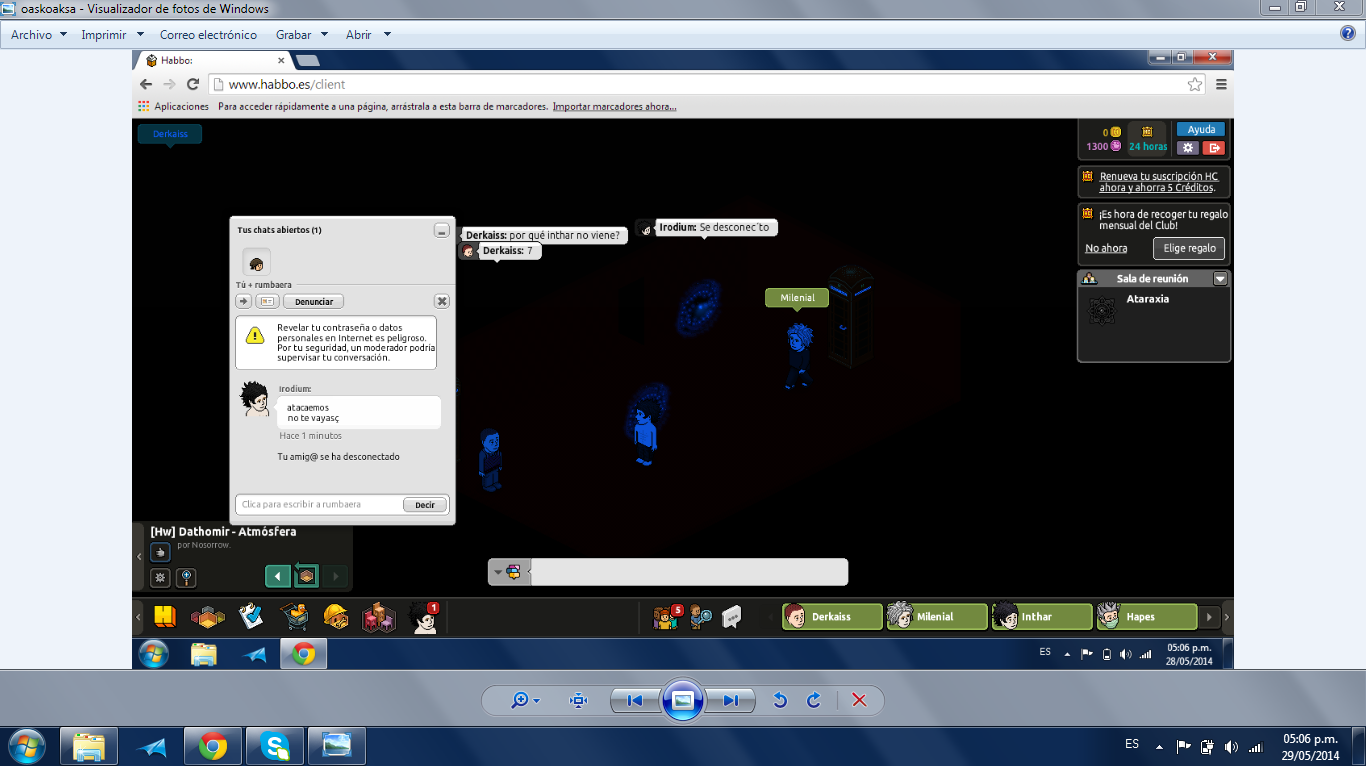Image resolution: width=1366 pixels, height=766 pixels.
Task: Rotate photo counterclockwise
Action: click(x=780, y=700)
